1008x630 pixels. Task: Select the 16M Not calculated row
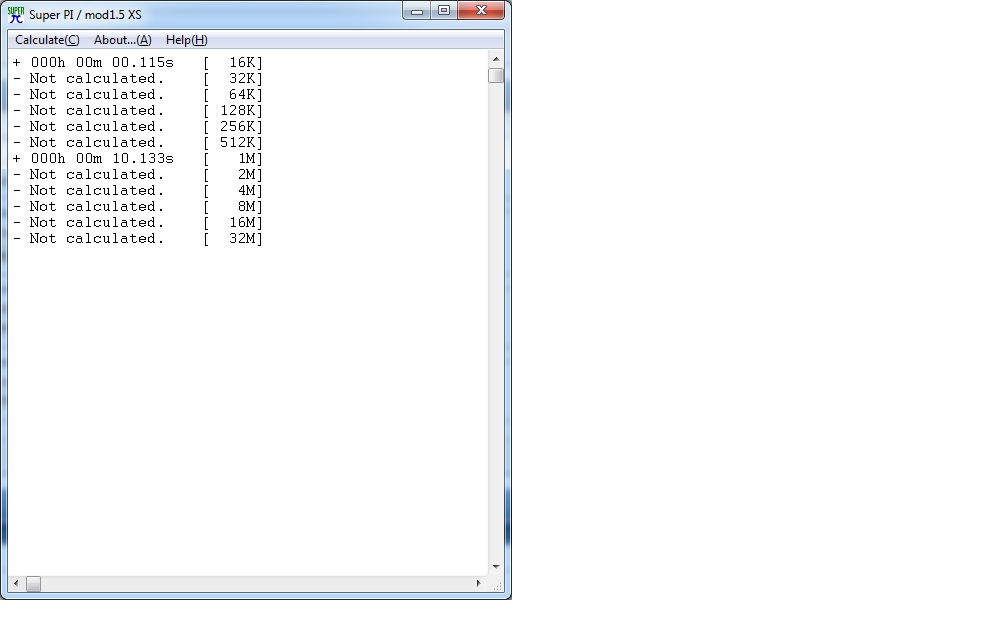click(138, 223)
